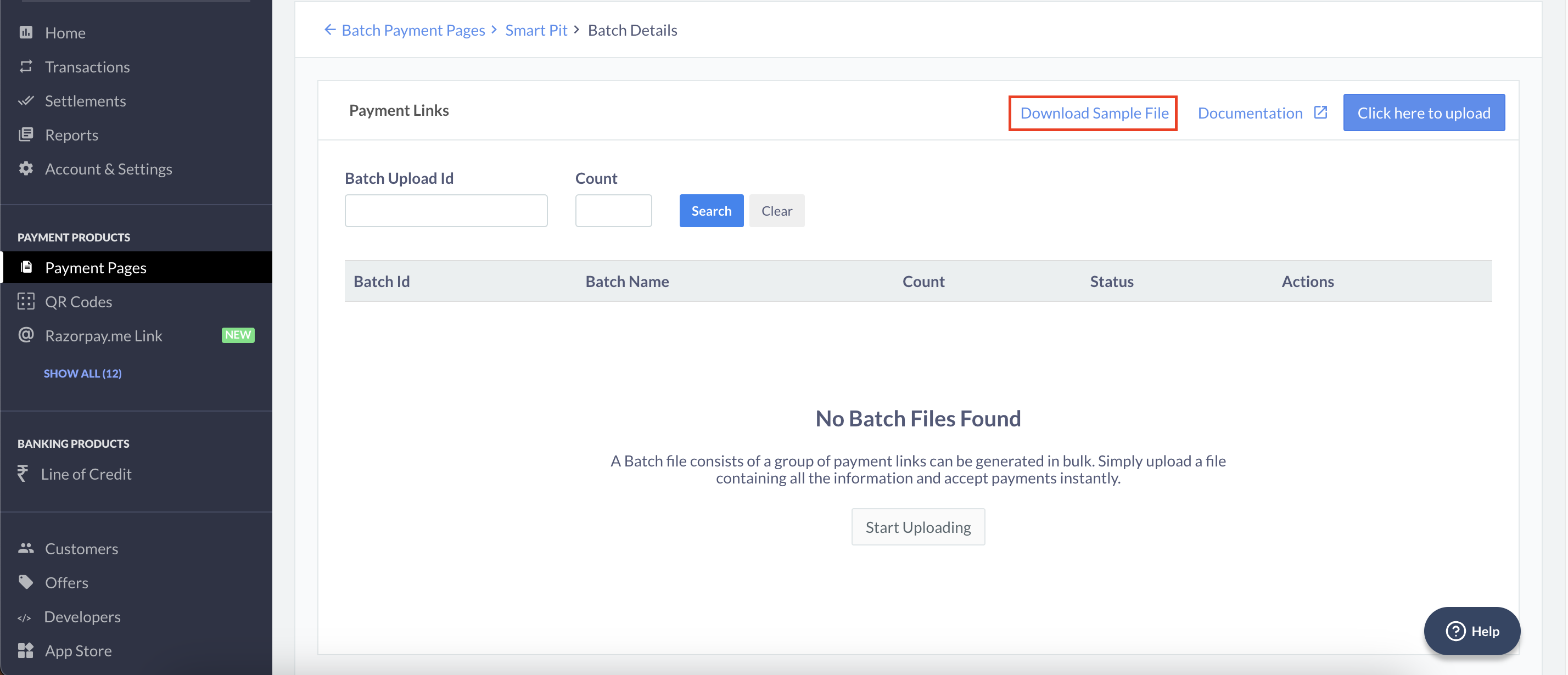Click the Settlements double-check icon

coord(26,100)
